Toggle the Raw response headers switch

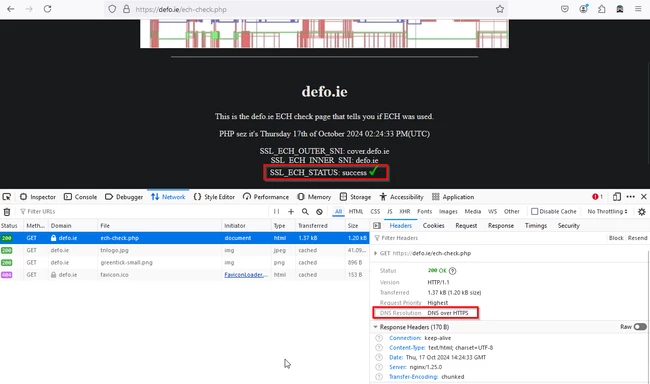(640, 327)
